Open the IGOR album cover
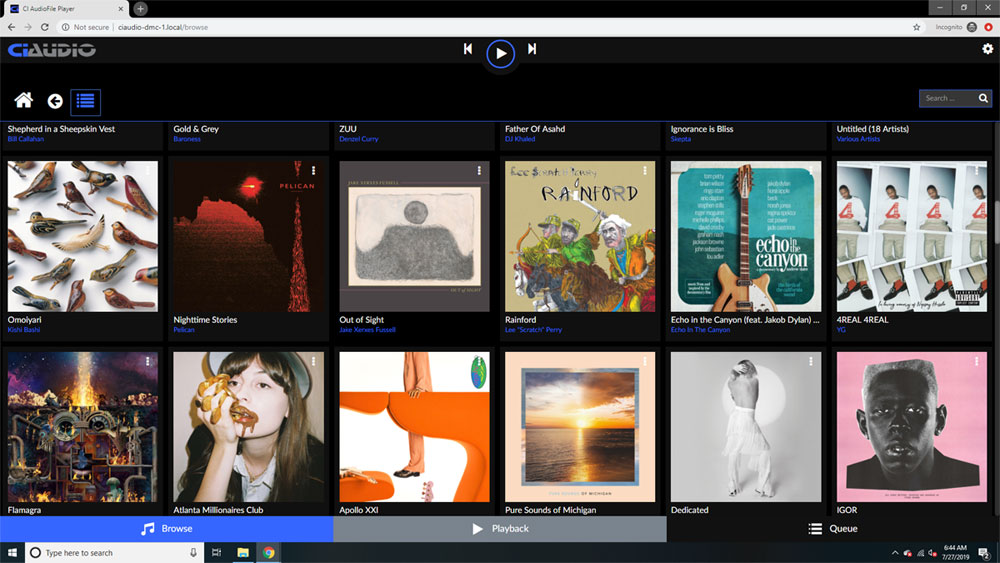This screenshot has height=563, width=1000. (x=912, y=427)
